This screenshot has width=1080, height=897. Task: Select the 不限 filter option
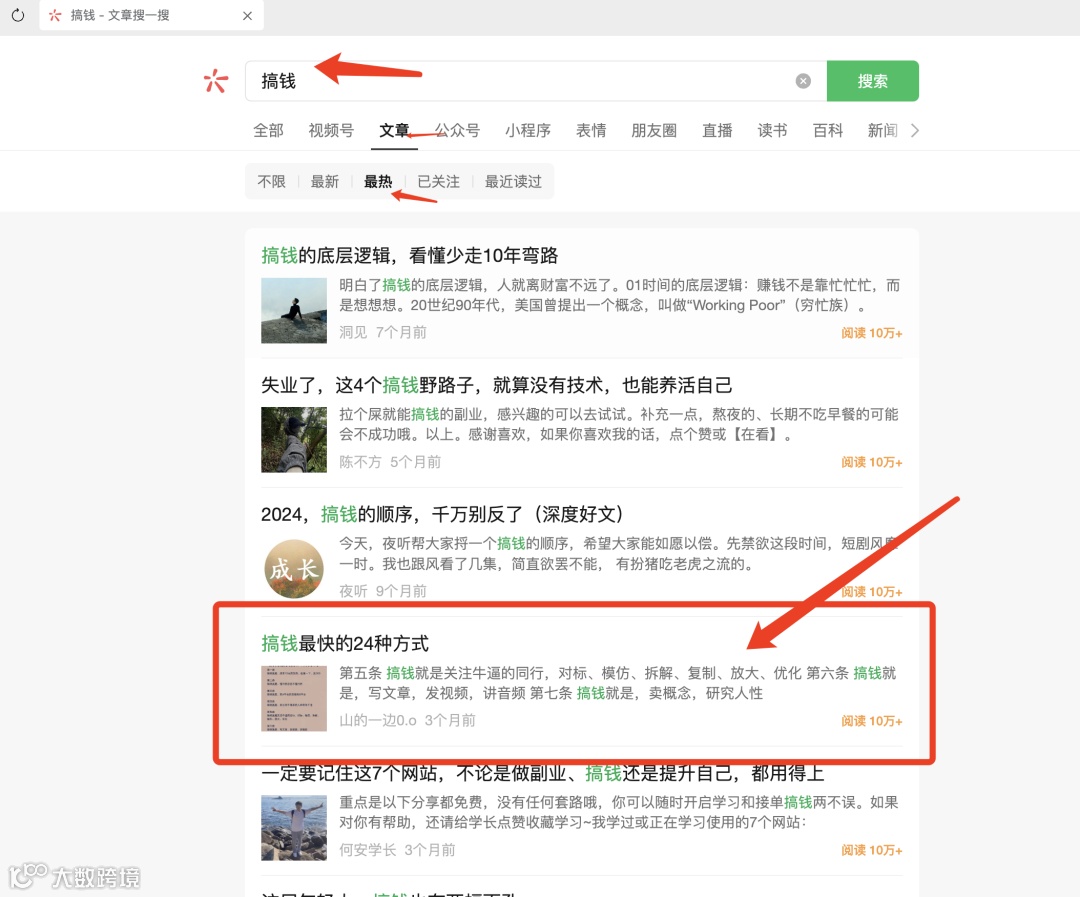pyautogui.click(x=271, y=181)
